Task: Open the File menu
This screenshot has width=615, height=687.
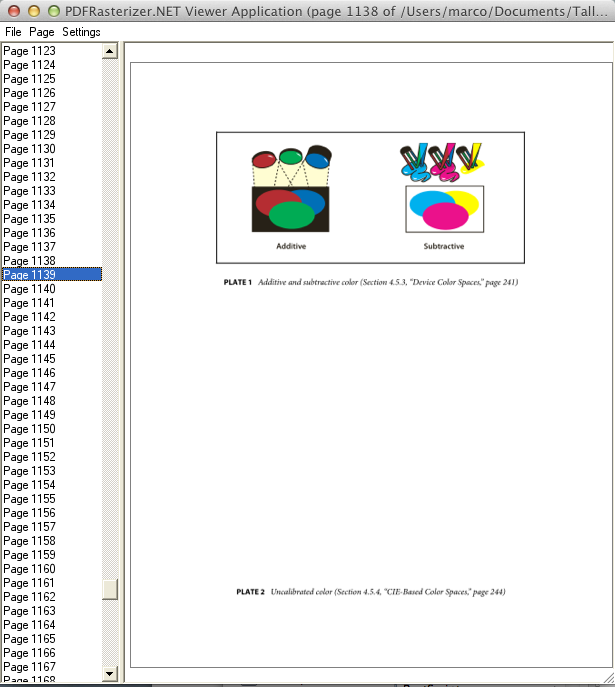Action: tap(13, 32)
